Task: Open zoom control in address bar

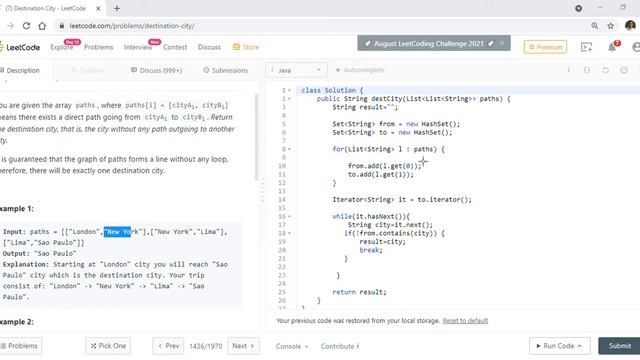Action: [595, 26]
